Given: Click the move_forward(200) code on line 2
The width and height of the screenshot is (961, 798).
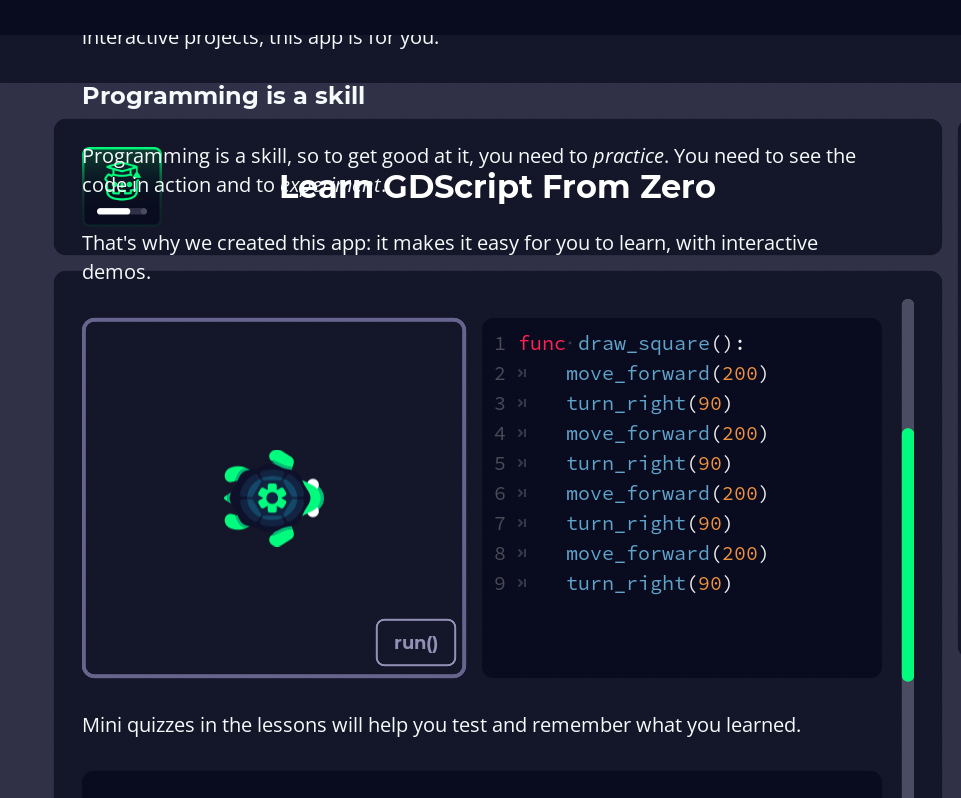Looking at the screenshot, I should pos(667,373).
